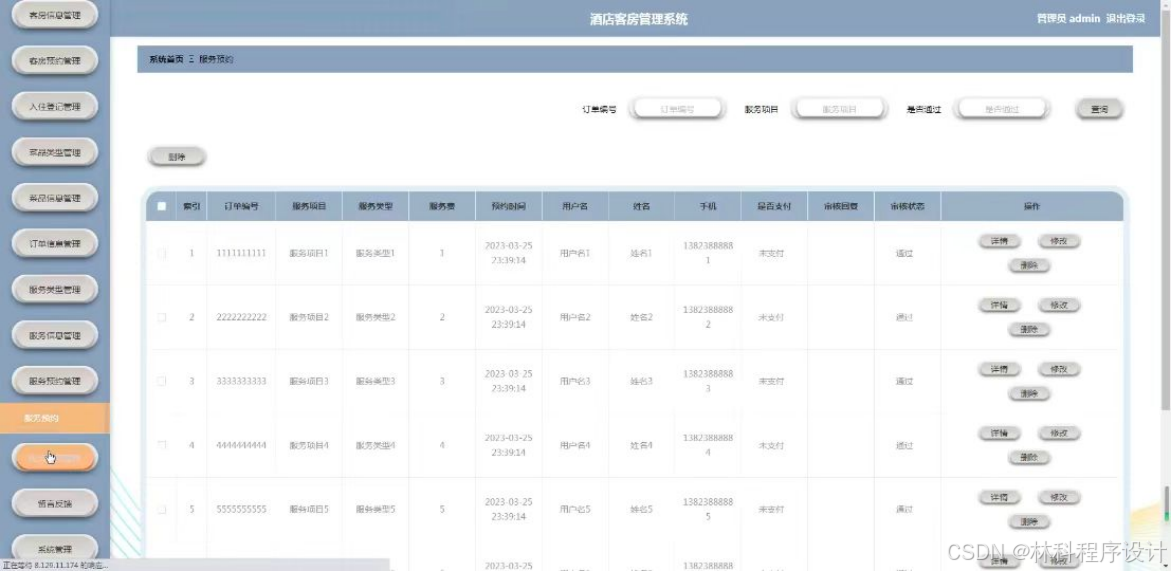
Task: Open 详情 for order 4444444444
Action: click(x=999, y=433)
